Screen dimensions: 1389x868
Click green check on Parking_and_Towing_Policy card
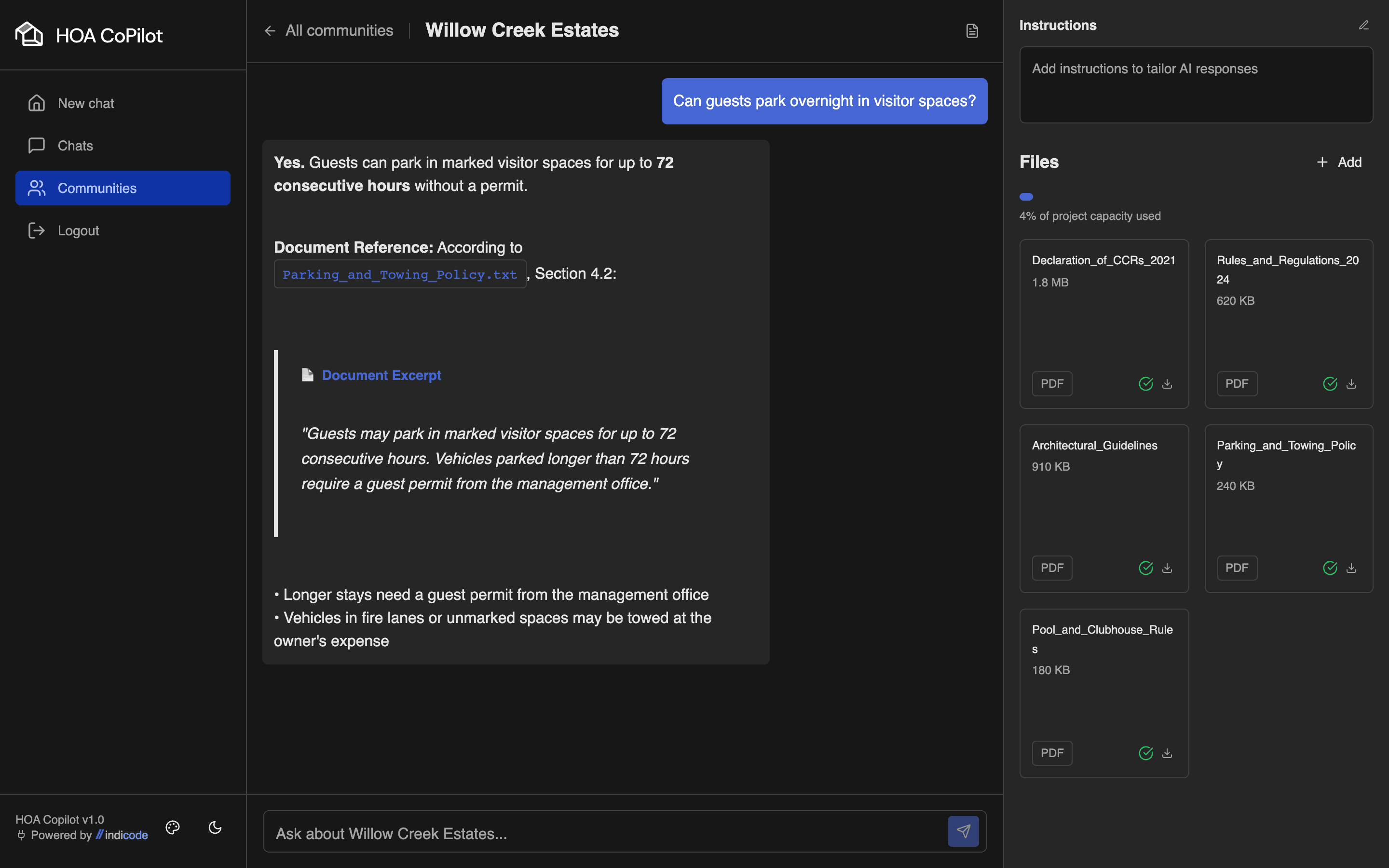(x=1330, y=569)
